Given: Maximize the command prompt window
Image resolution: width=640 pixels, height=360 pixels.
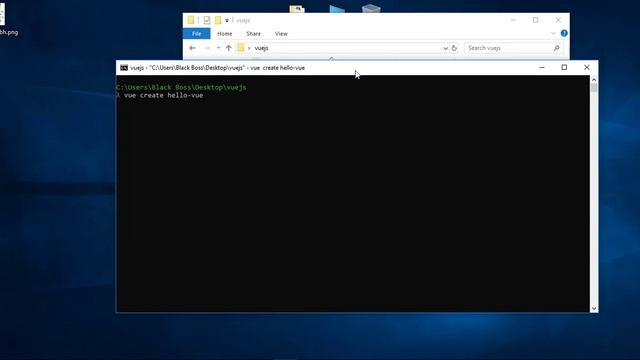Looking at the screenshot, I should (564, 67).
